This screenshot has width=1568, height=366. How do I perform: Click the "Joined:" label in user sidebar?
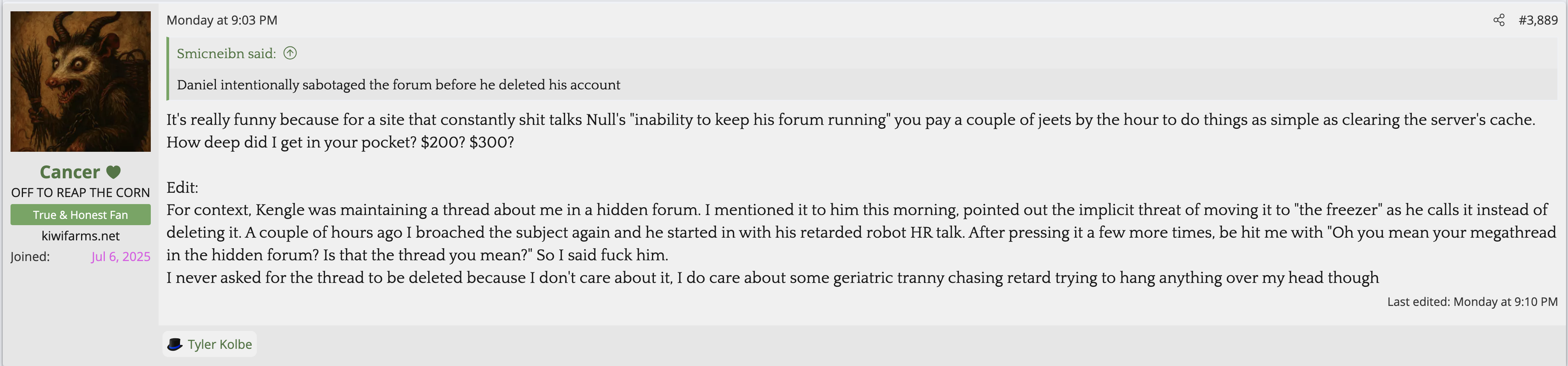coord(30,256)
